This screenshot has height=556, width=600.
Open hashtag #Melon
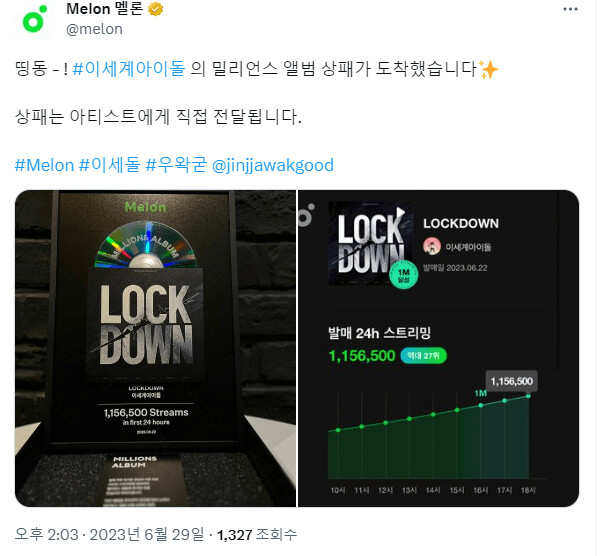click(x=44, y=166)
